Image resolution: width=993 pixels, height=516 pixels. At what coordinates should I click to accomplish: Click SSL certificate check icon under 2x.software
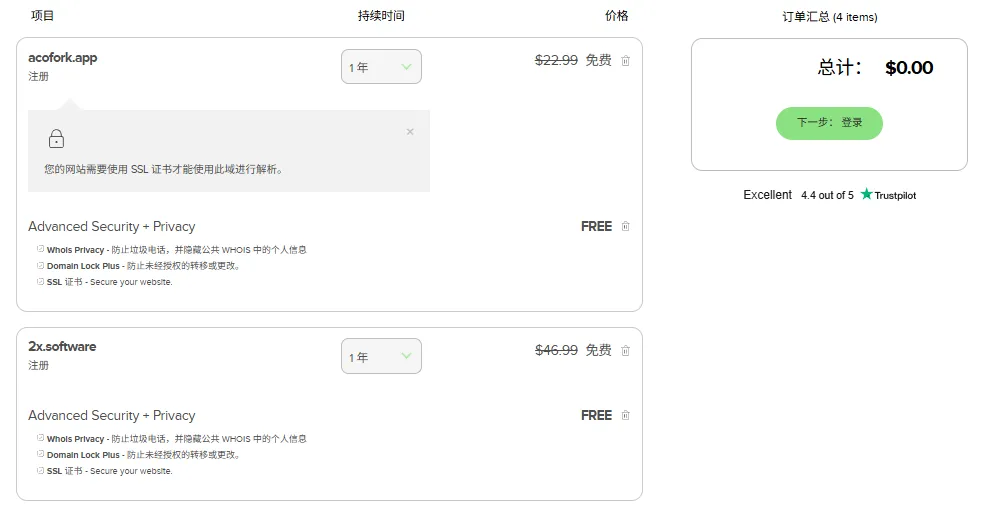click(x=40, y=471)
